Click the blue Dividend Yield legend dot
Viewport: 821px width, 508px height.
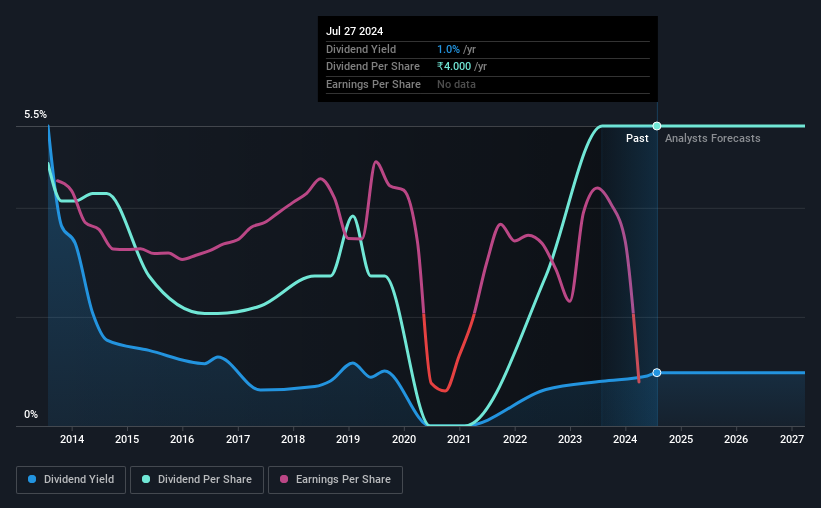32,479
